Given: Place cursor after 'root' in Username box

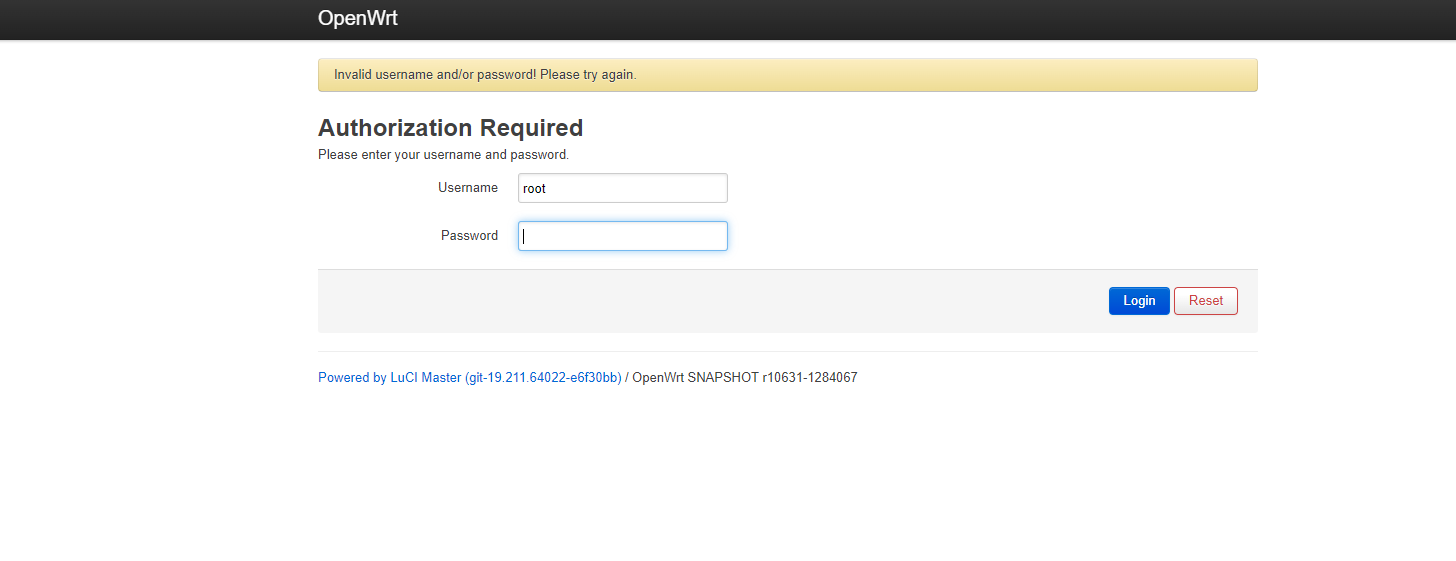Looking at the screenshot, I should tap(548, 188).
